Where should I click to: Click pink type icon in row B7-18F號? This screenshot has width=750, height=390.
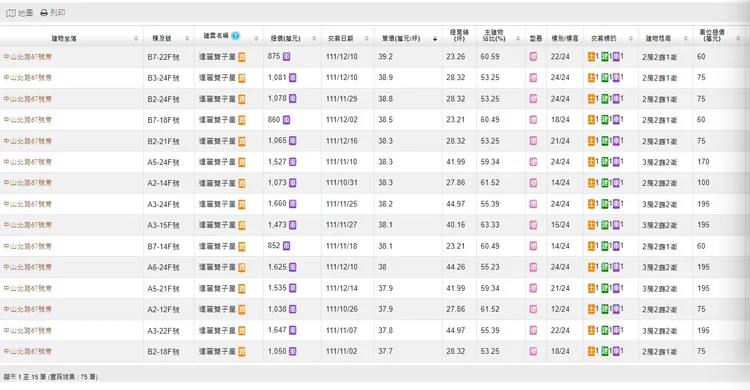pos(533,120)
